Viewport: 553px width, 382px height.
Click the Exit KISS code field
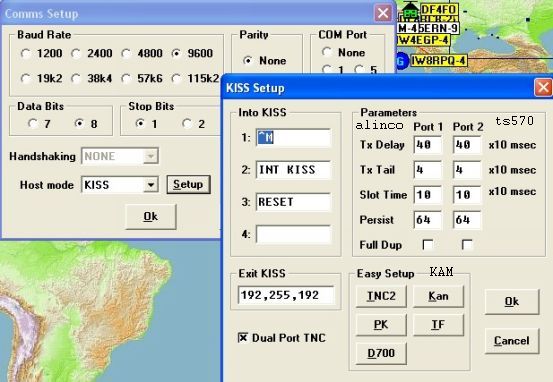click(x=286, y=295)
